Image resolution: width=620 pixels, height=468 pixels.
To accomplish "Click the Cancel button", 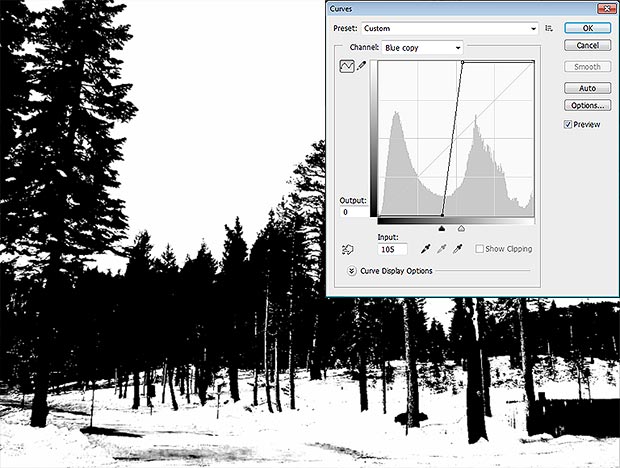I will click(588, 45).
